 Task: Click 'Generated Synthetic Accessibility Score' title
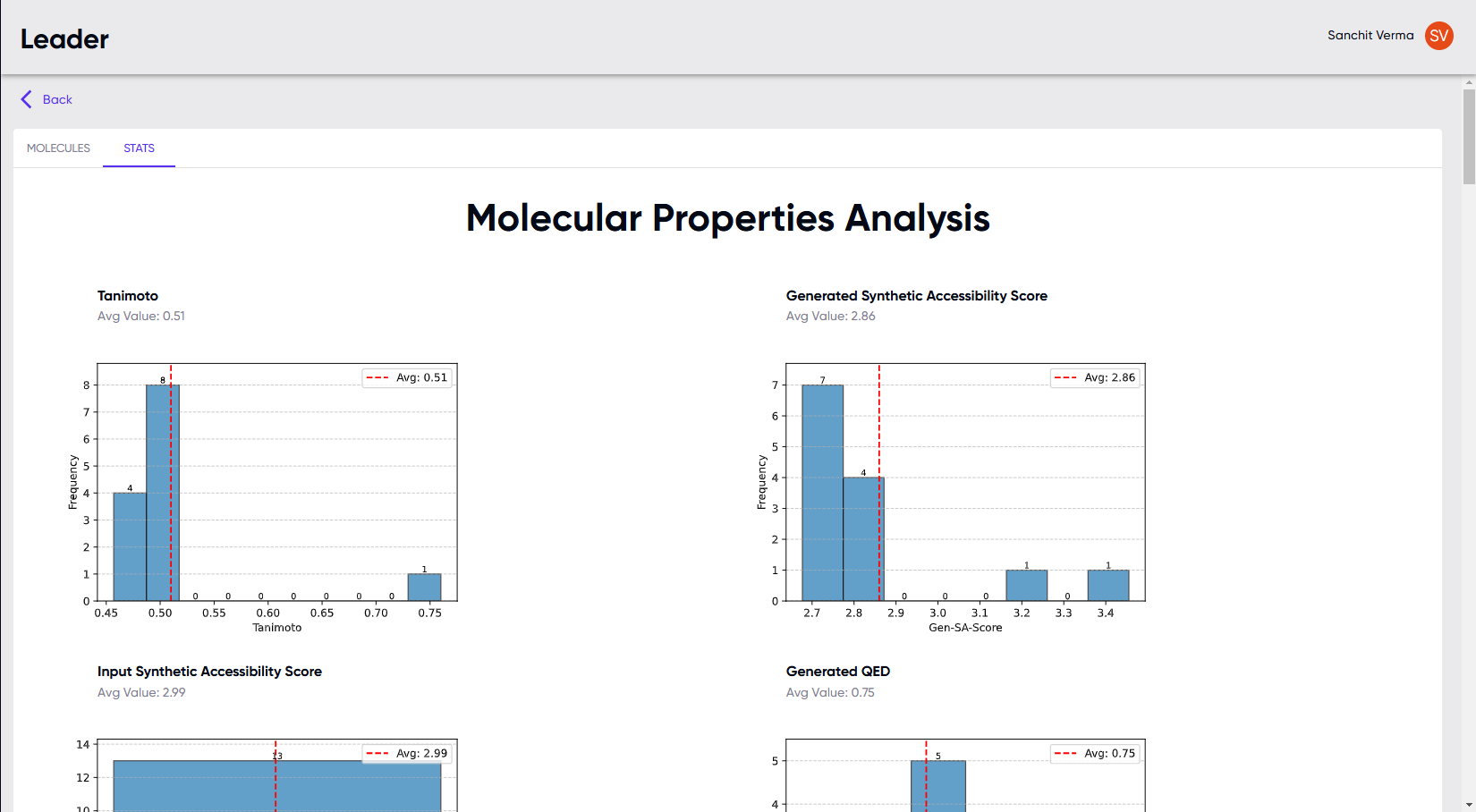[917, 296]
